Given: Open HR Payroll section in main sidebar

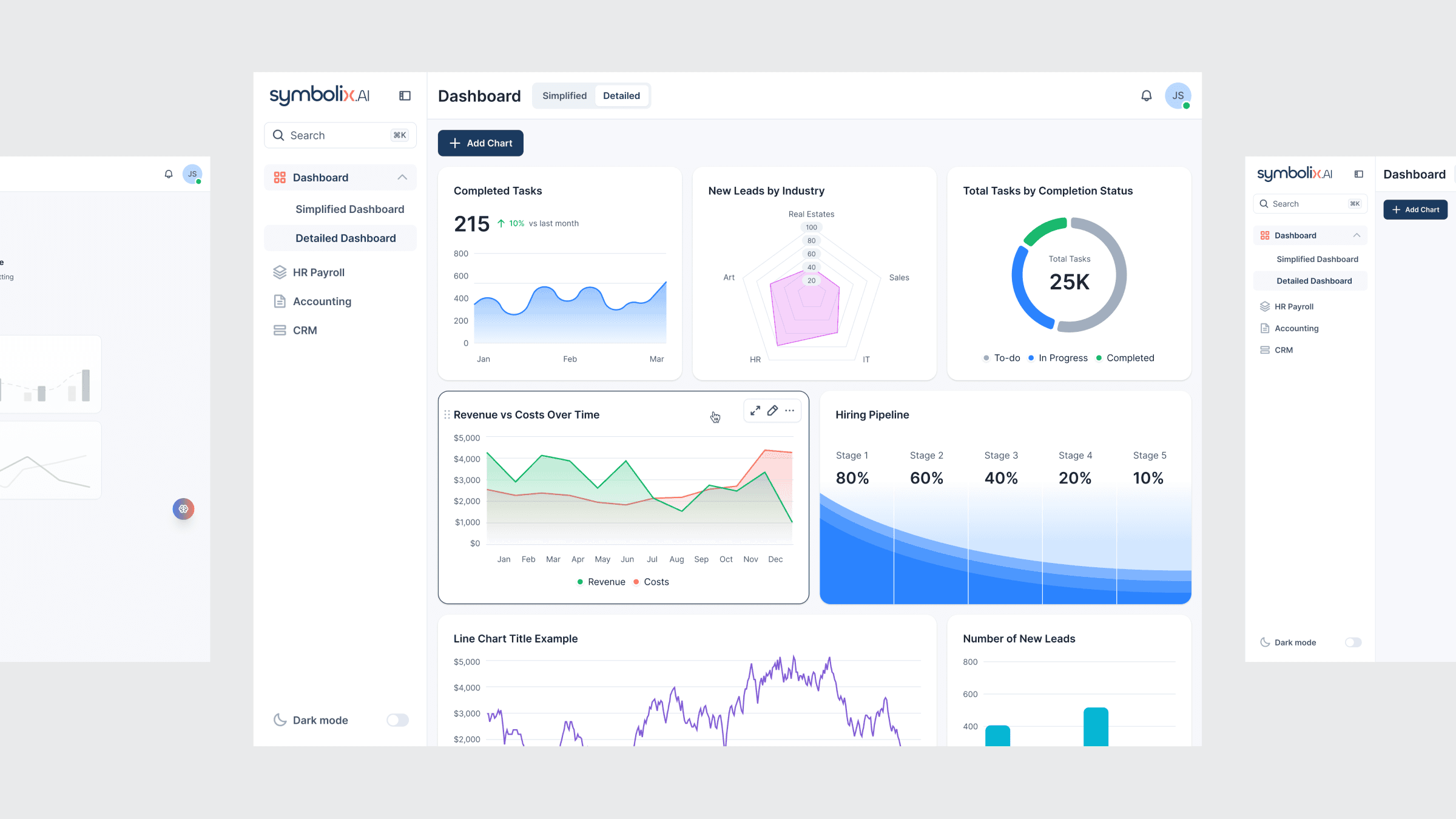Looking at the screenshot, I should point(318,272).
